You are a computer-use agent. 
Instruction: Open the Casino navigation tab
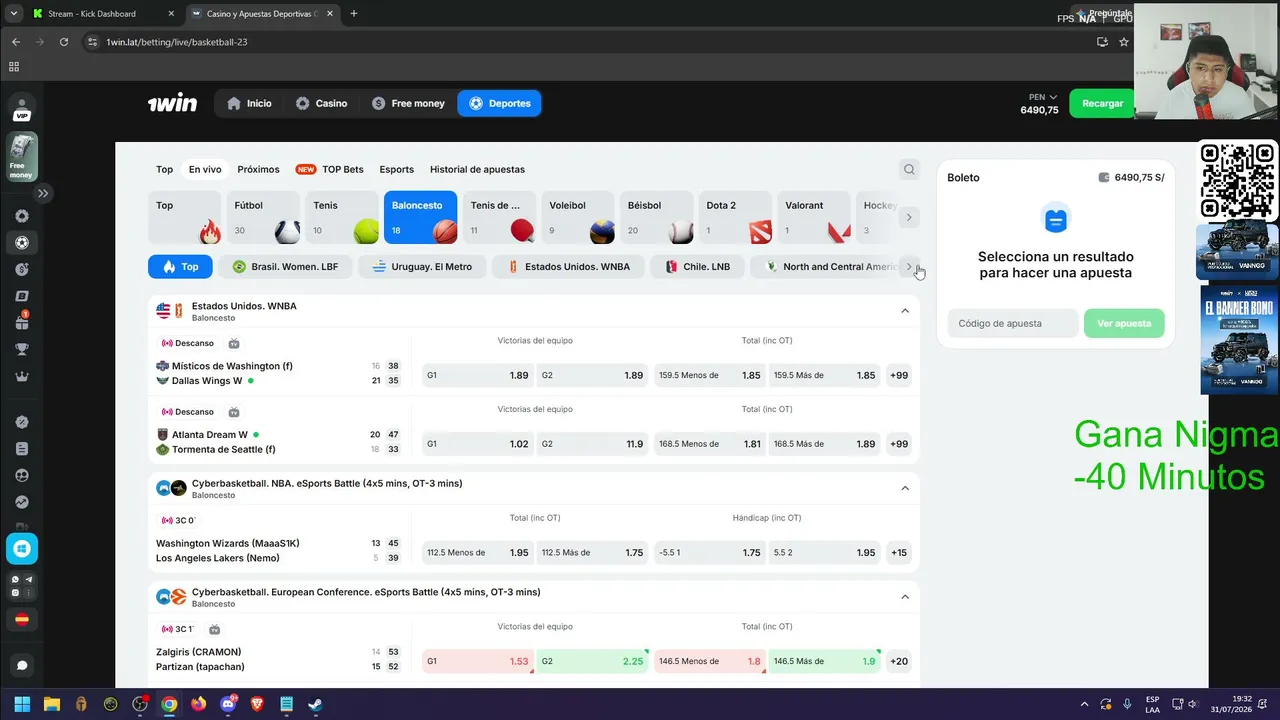pyautogui.click(x=321, y=103)
